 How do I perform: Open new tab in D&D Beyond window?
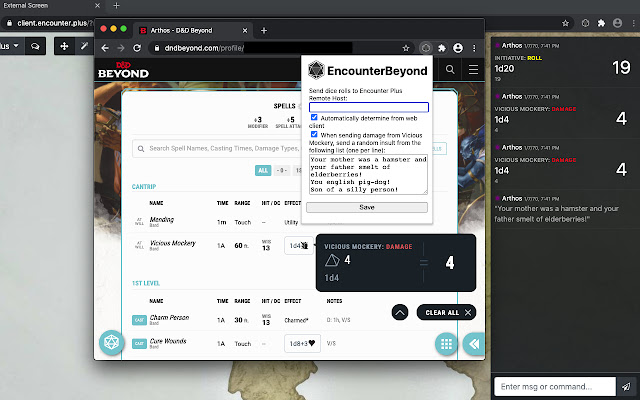point(264,31)
